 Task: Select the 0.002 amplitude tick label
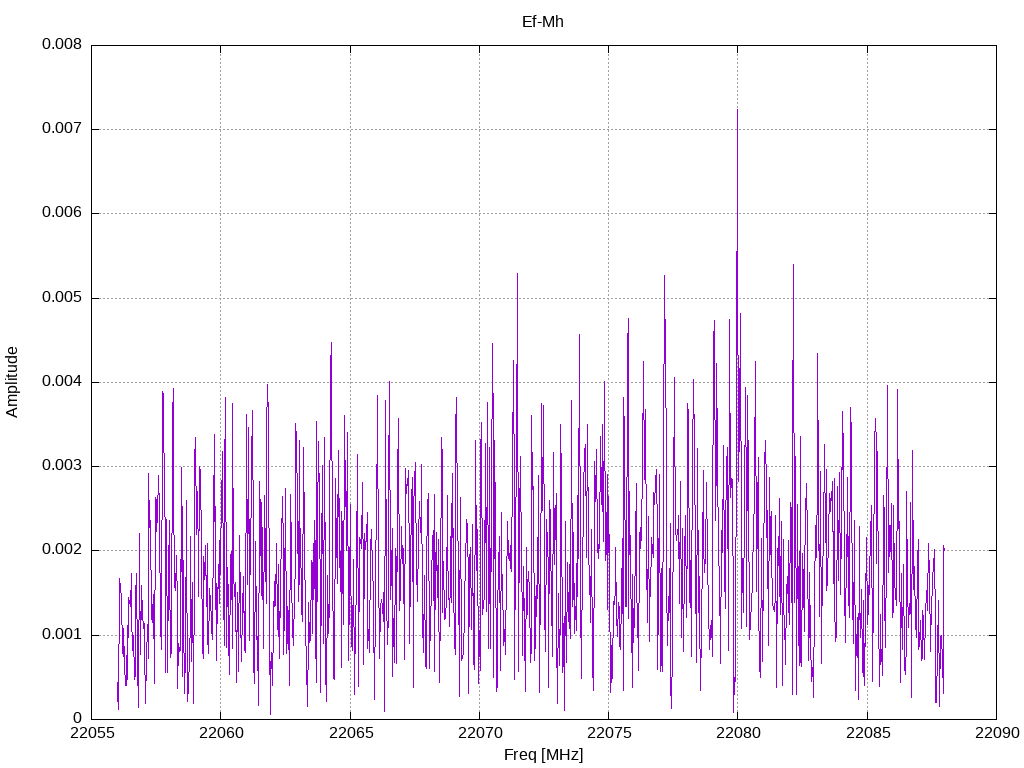61,550
